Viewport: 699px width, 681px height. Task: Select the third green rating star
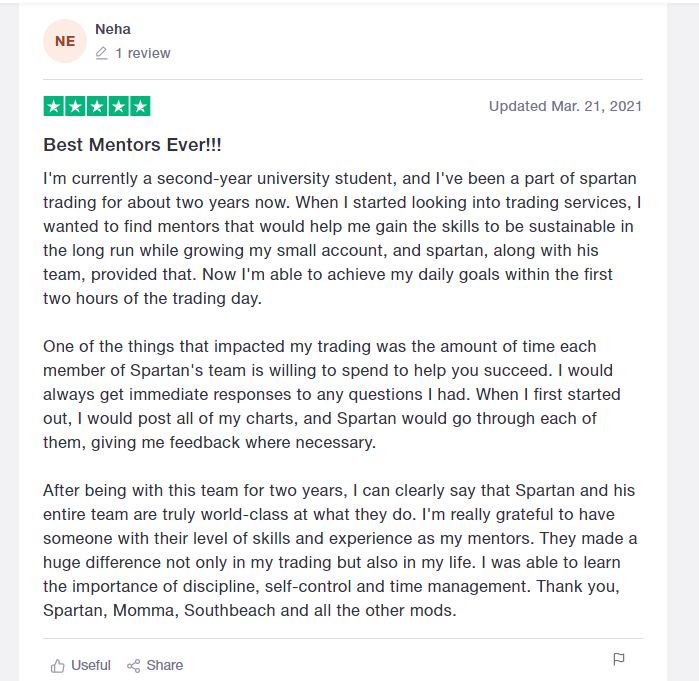click(x=97, y=106)
